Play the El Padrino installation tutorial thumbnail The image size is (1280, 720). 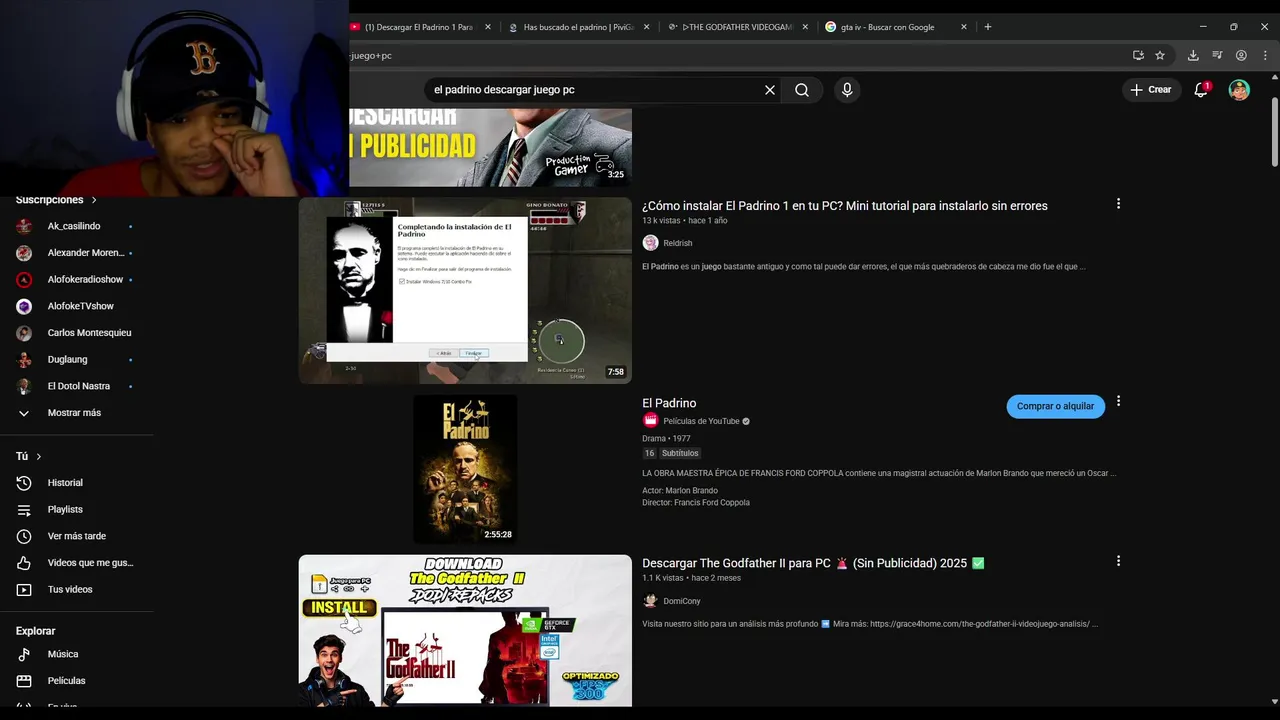click(465, 291)
